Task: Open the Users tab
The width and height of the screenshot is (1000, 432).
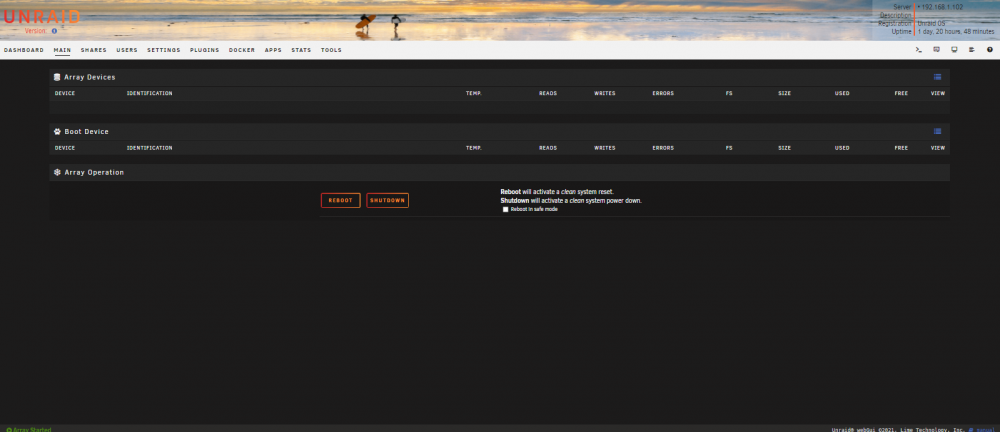Action: tap(127, 50)
